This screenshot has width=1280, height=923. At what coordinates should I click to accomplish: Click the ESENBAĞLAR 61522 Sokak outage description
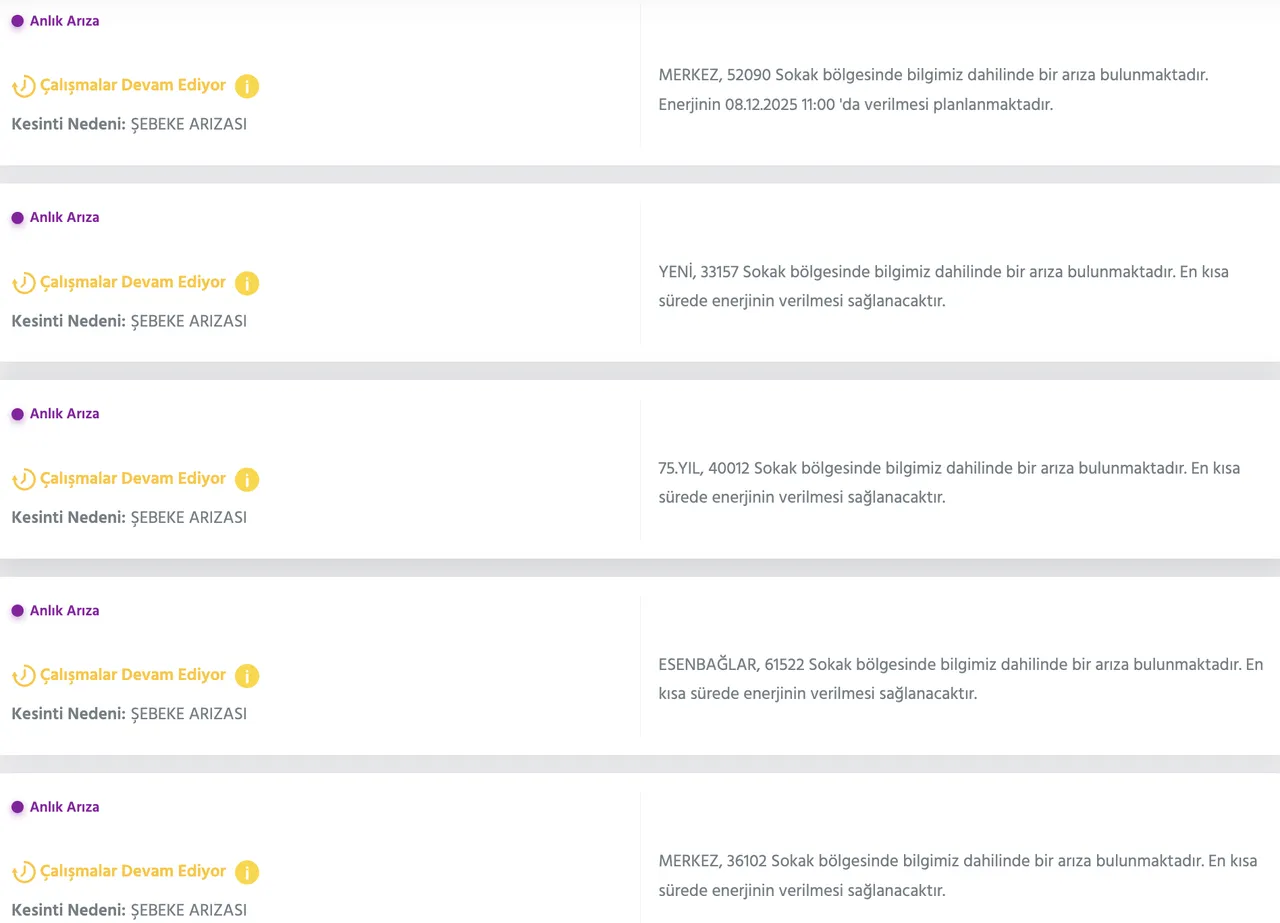tap(960, 679)
